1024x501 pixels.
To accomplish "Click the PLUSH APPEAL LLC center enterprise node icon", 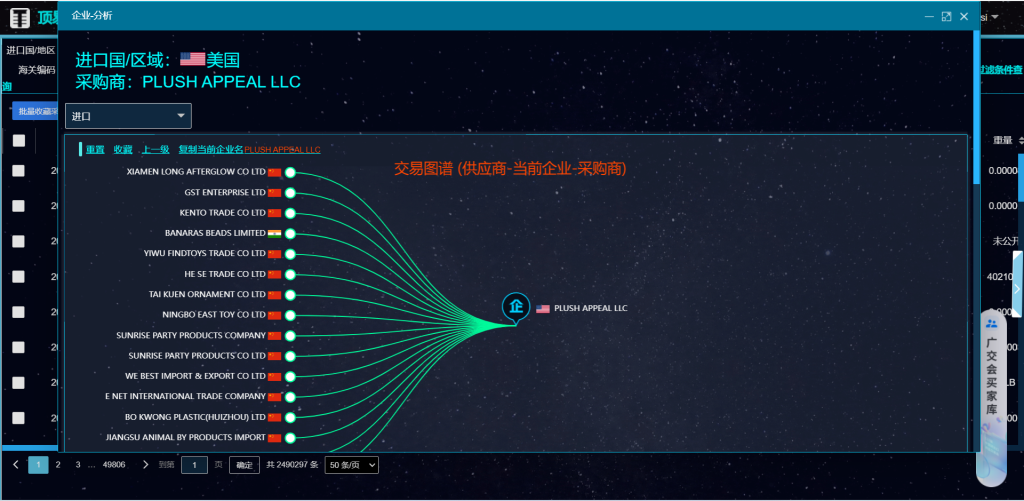I will click(x=516, y=306).
